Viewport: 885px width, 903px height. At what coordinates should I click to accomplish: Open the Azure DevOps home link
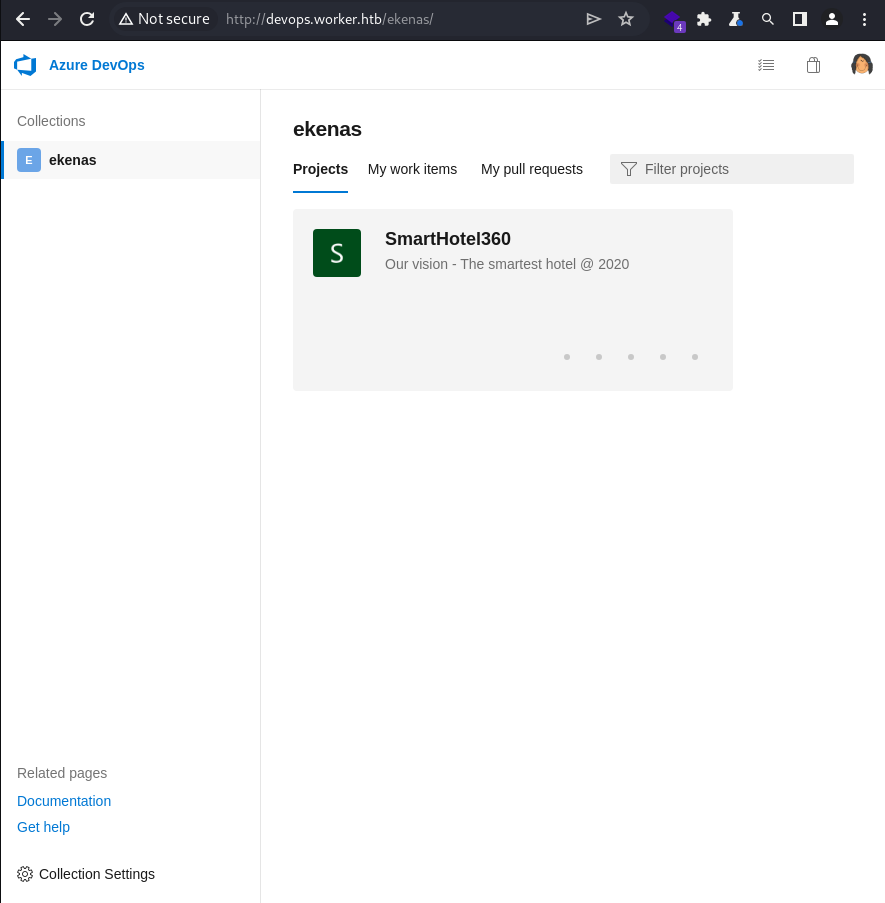97,65
